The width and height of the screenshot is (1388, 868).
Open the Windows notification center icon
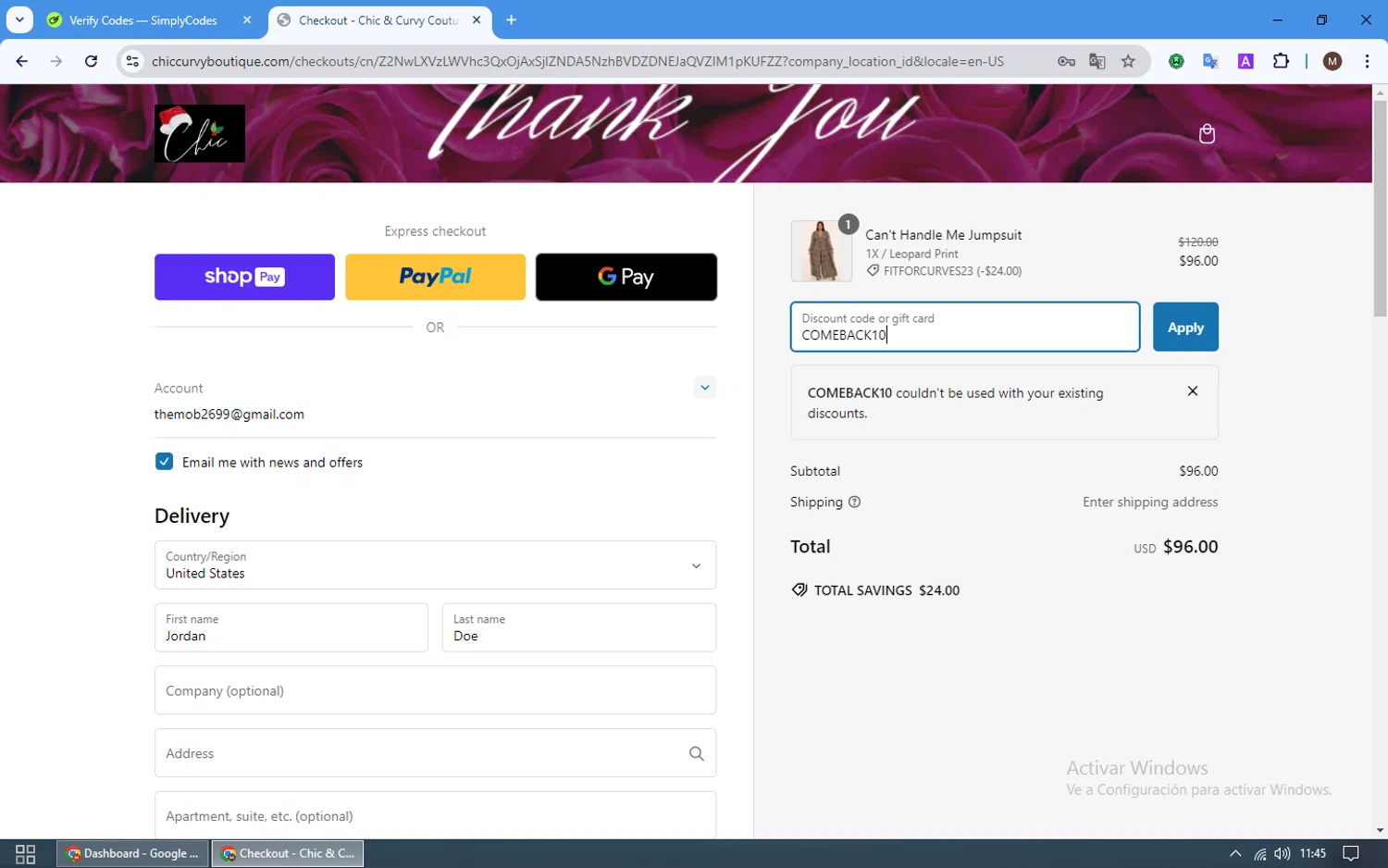(x=1351, y=853)
